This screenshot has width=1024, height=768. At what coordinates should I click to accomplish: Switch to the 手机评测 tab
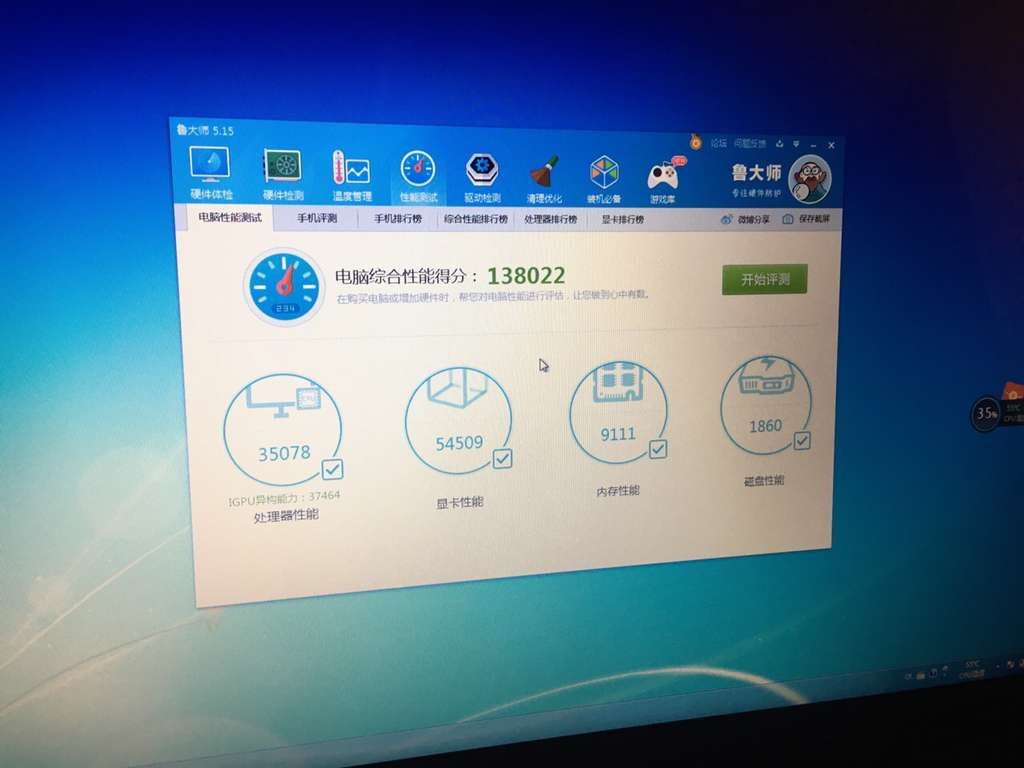click(x=317, y=218)
